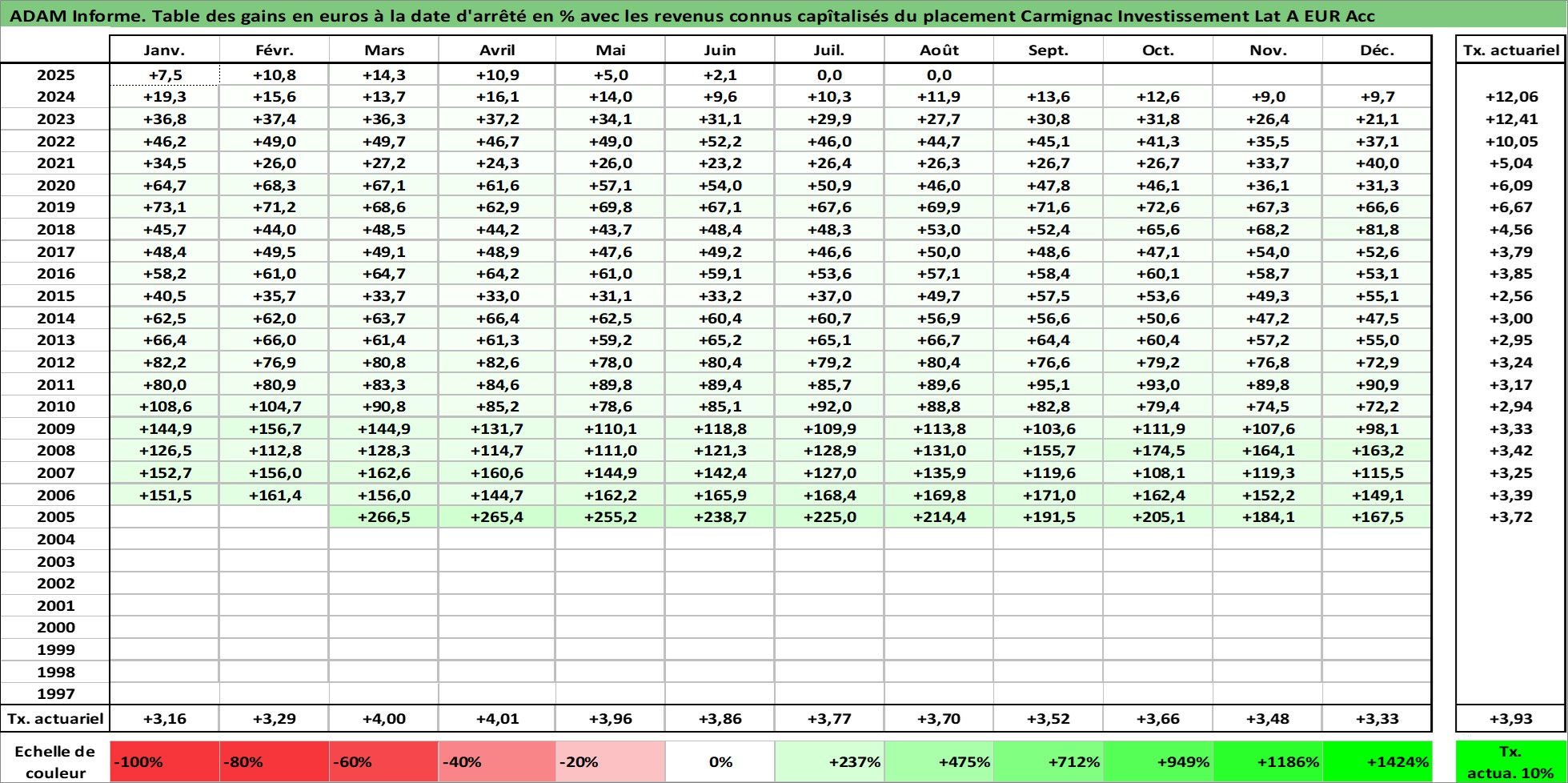Select the +1186% color scale cell
Image resolution: width=1568 pixels, height=783 pixels.
coord(1268,761)
